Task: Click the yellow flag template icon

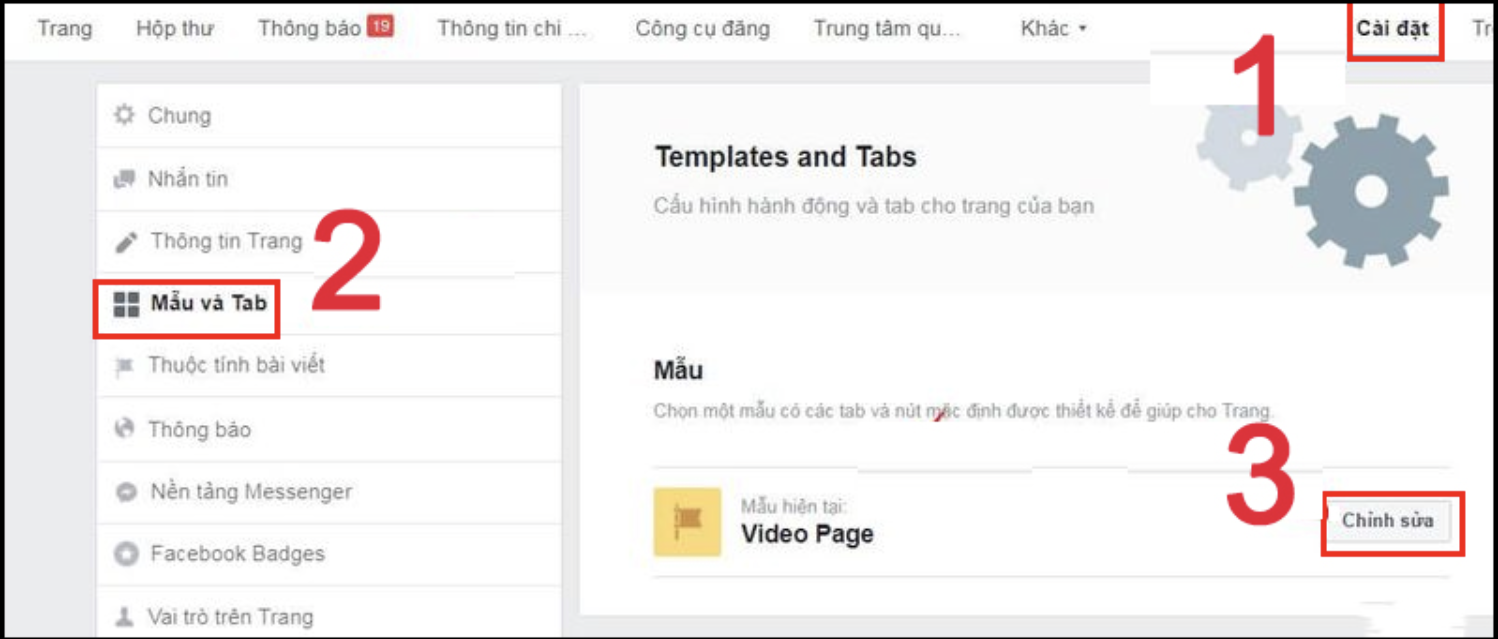Action: pyautogui.click(x=686, y=523)
